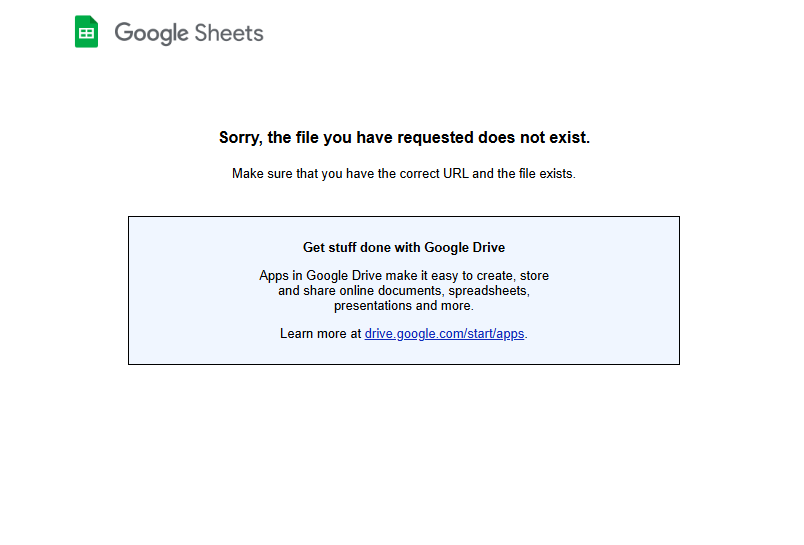Click the word "spreadsheets" in the info box
The image size is (804, 545).
[488, 291]
